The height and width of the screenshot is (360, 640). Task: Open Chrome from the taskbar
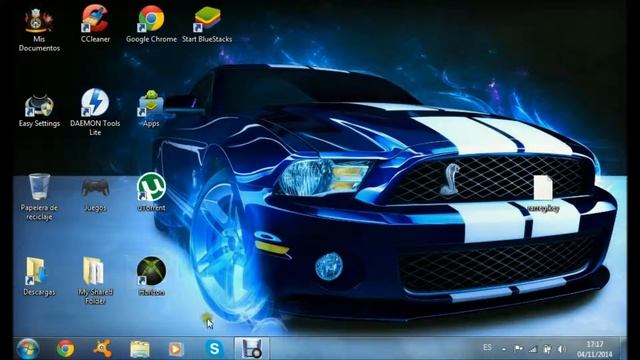coord(65,349)
